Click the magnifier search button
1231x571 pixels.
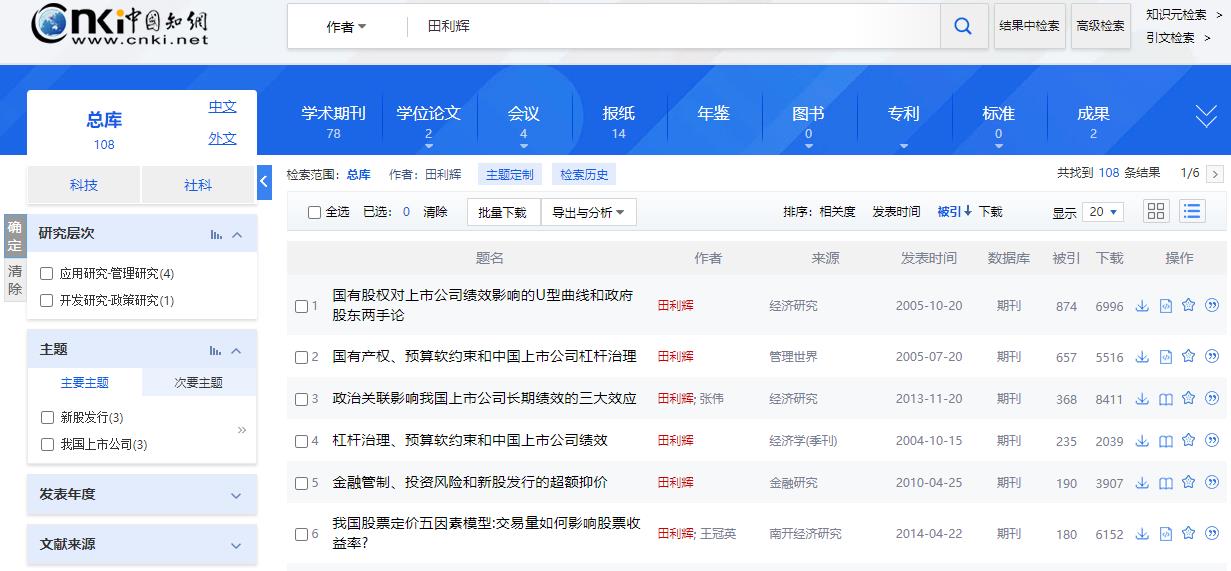click(x=963, y=27)
